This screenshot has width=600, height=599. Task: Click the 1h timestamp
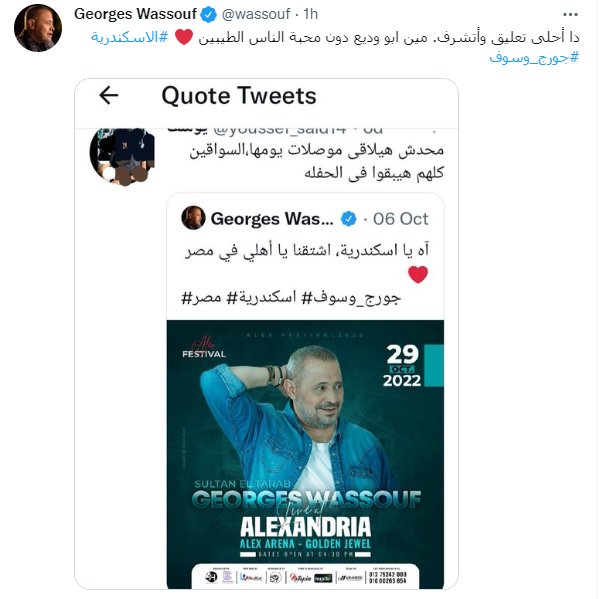tap(311, 14)
